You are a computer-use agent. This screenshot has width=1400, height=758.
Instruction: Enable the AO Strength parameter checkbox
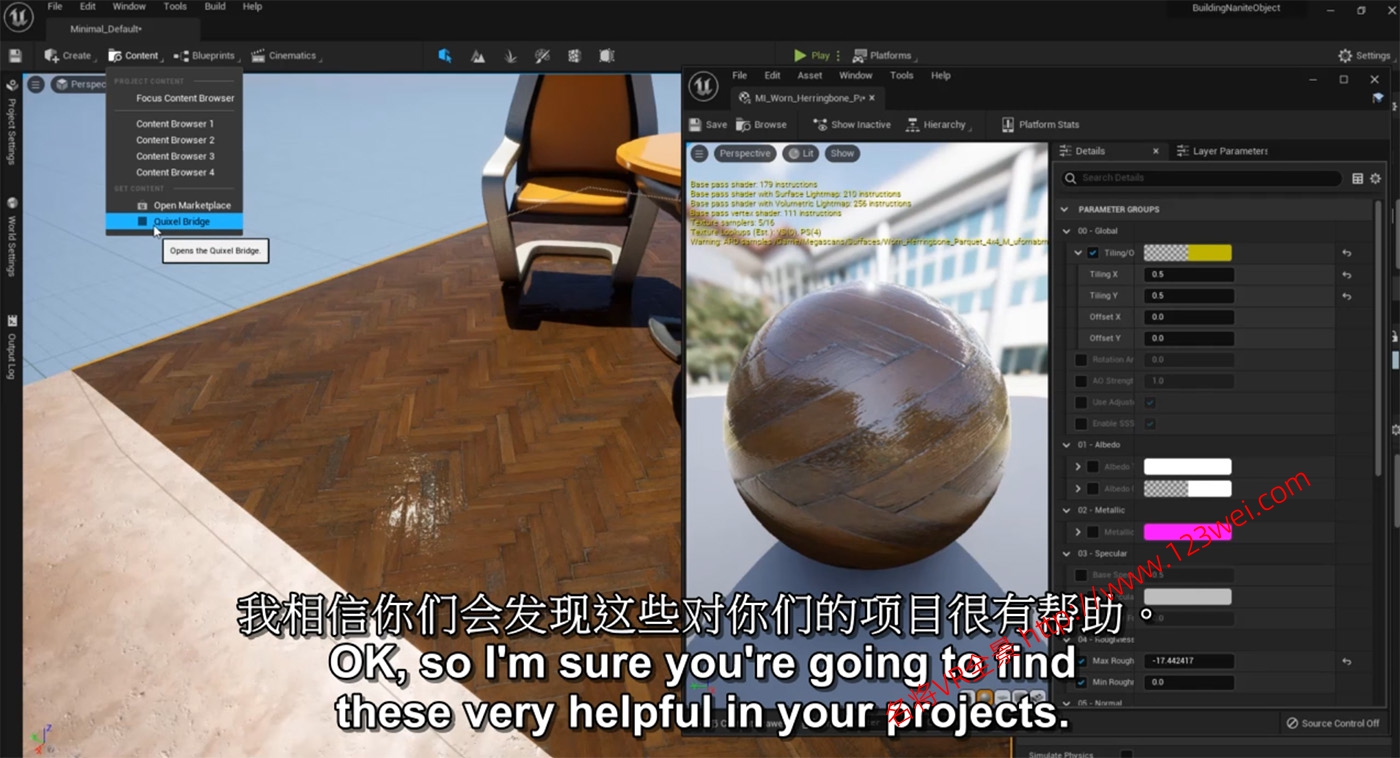click(x=1081, y=381)
